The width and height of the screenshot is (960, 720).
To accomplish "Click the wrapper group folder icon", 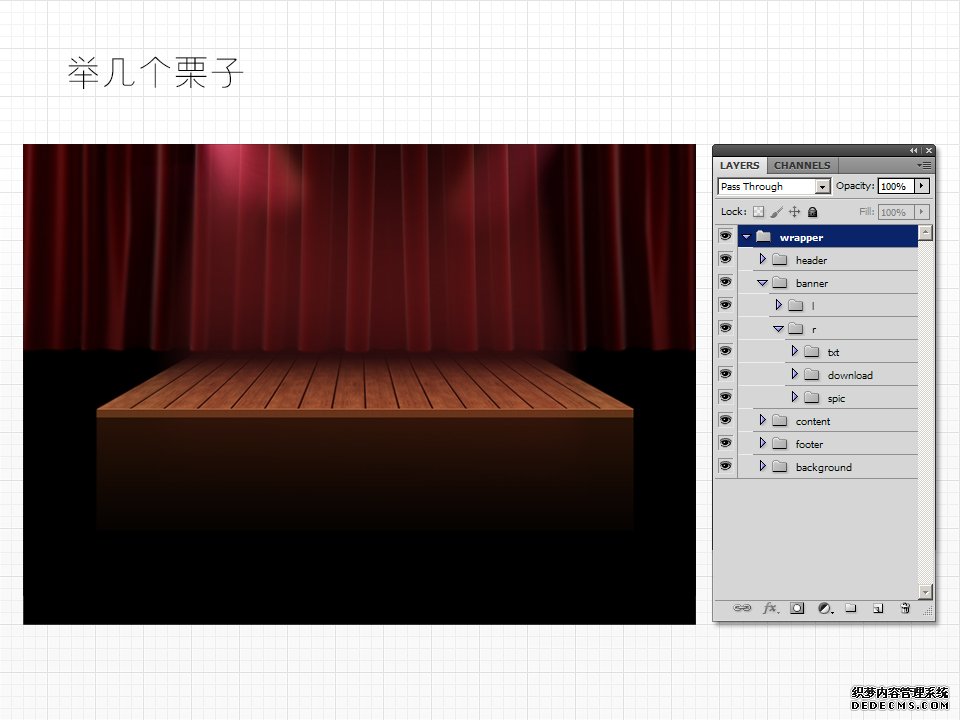I will [x=763, y=236].
